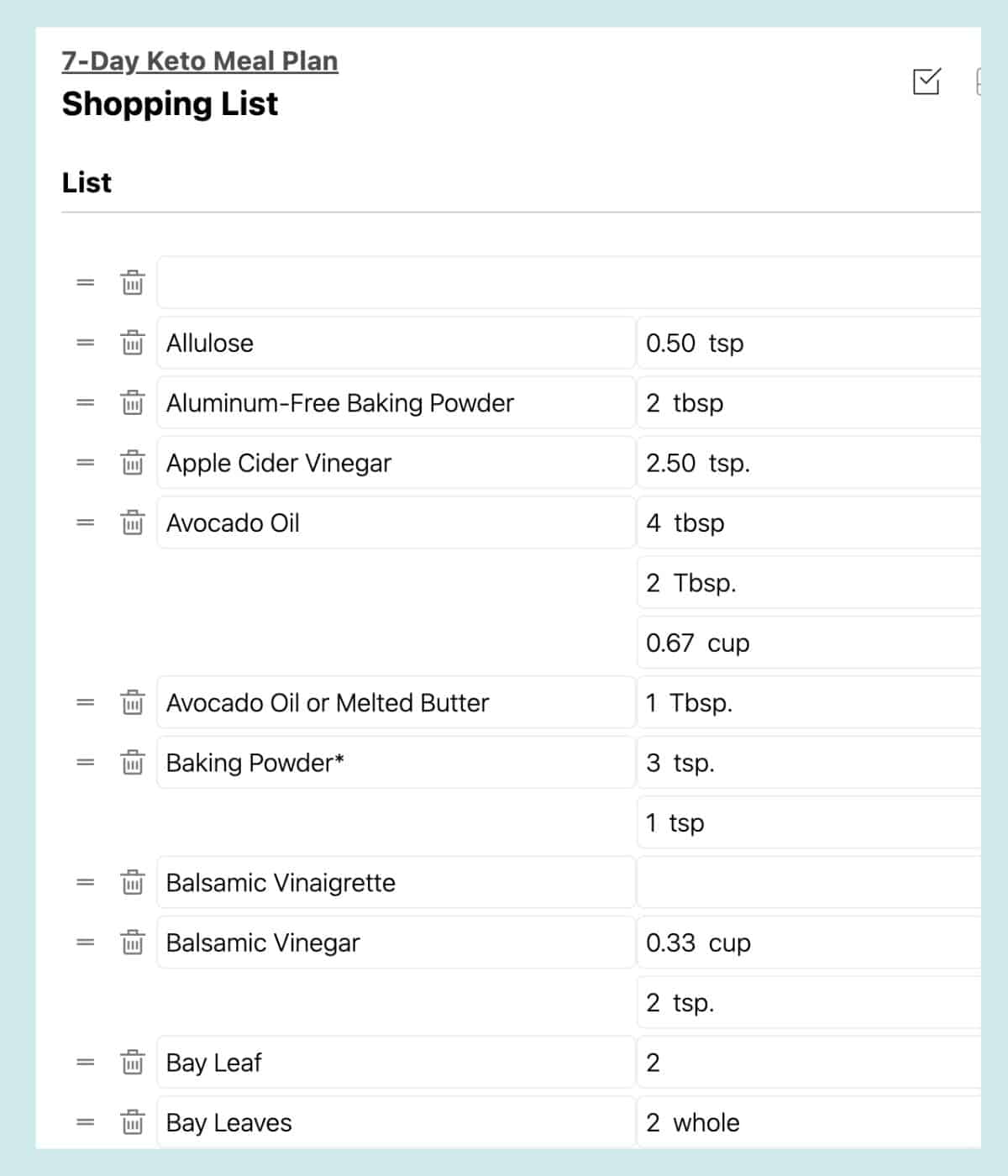Click the checklist icon at top right
The width and height of the screenshot is (1008, 1176).
click(x=927, y=81)
